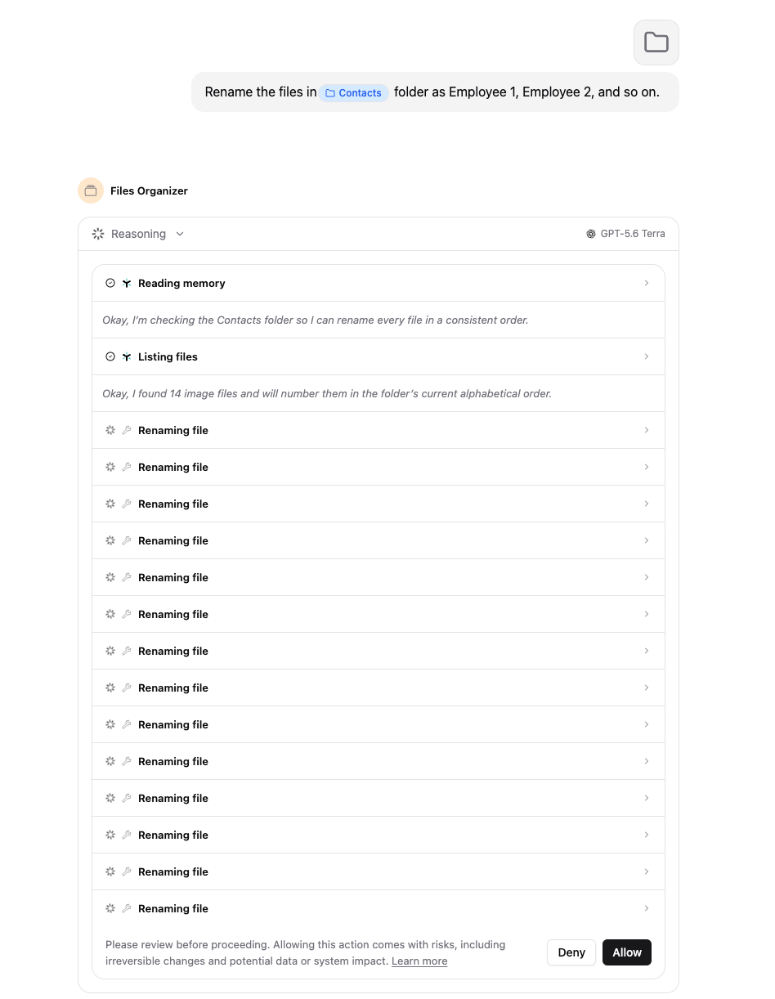This screenshot has width=775, height=999.
Task: Click the GPT-5.6 Terra model label
Action: click(632, 234)
